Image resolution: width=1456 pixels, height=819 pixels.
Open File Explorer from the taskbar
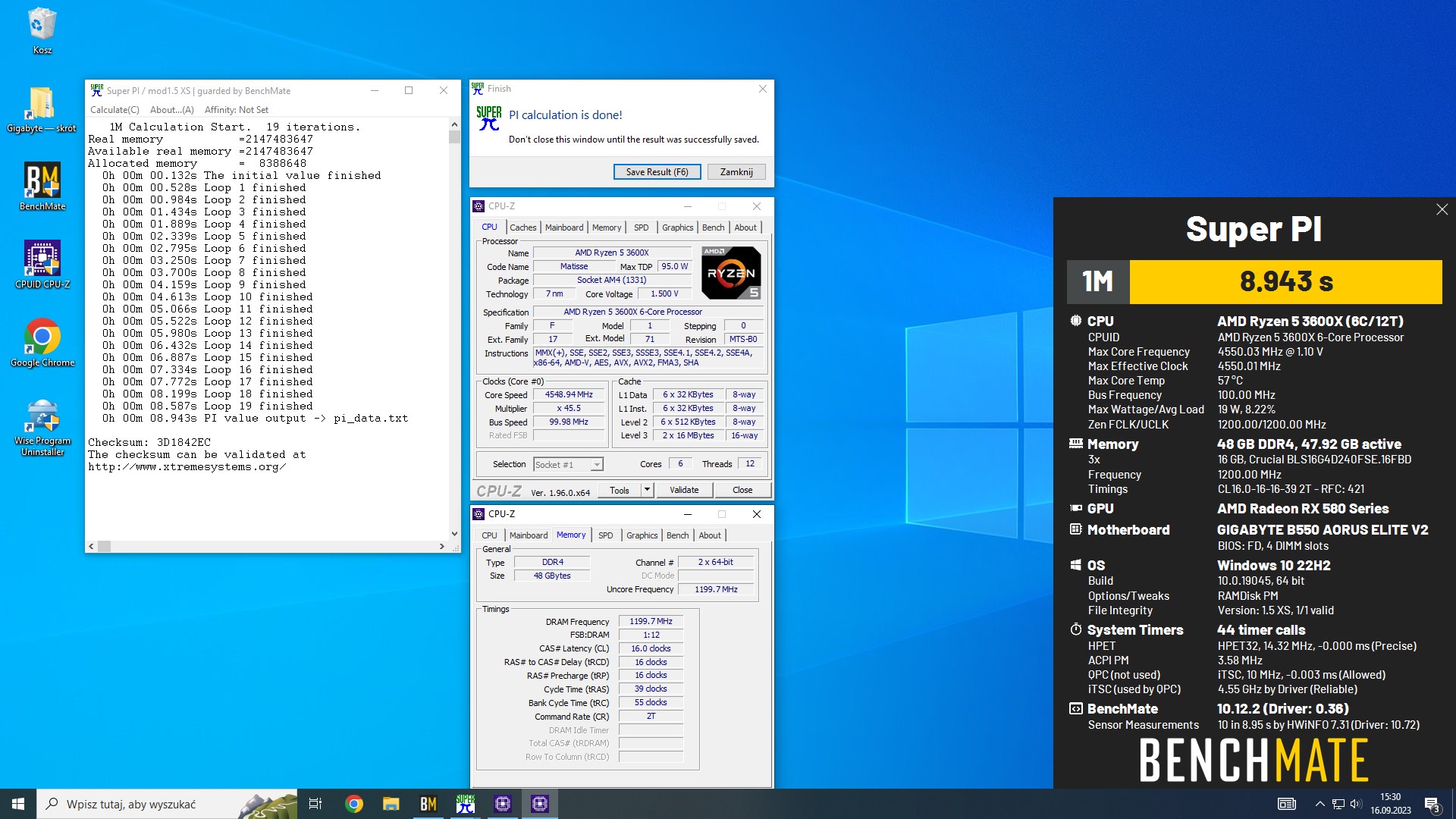[x=391, y=804]
